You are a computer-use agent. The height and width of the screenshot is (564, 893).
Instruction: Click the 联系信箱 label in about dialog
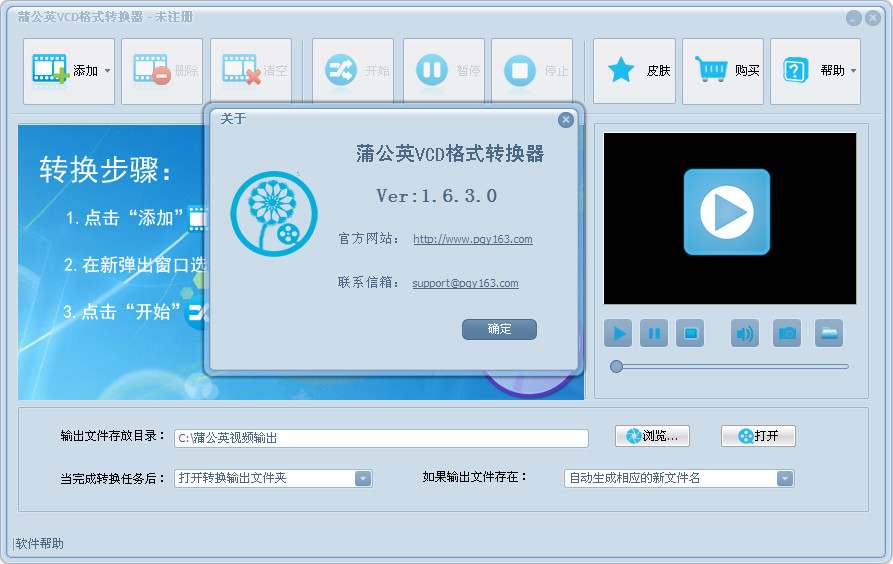pyautogui.click(x=368, y=283)
